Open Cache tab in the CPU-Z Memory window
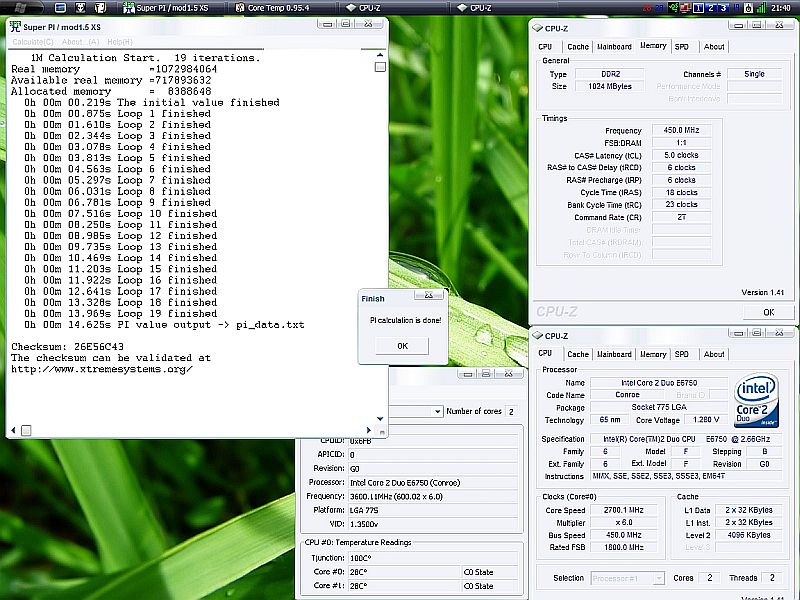 (578, 46)
